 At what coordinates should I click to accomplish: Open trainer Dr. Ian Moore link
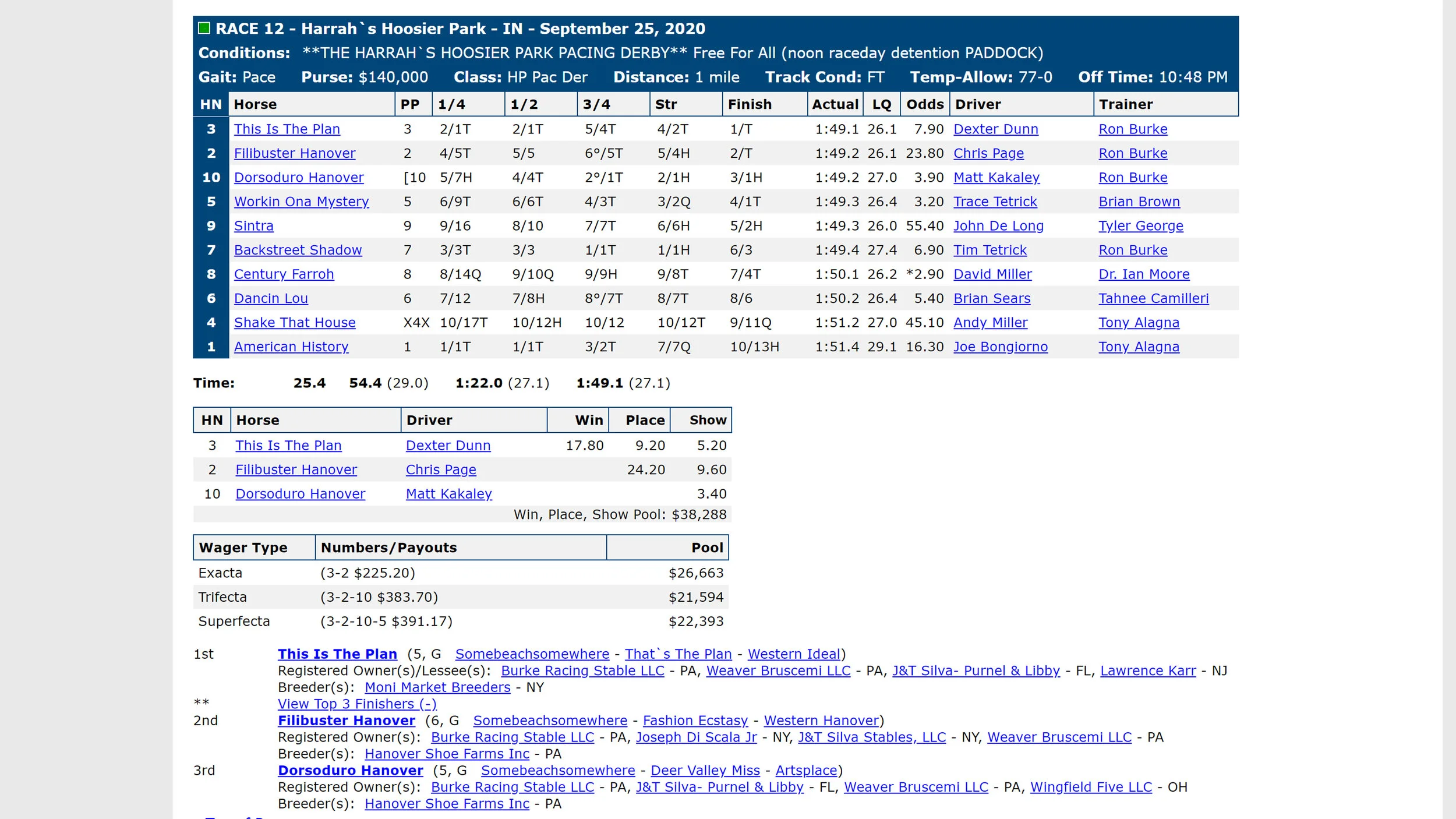click(1144, 274)
